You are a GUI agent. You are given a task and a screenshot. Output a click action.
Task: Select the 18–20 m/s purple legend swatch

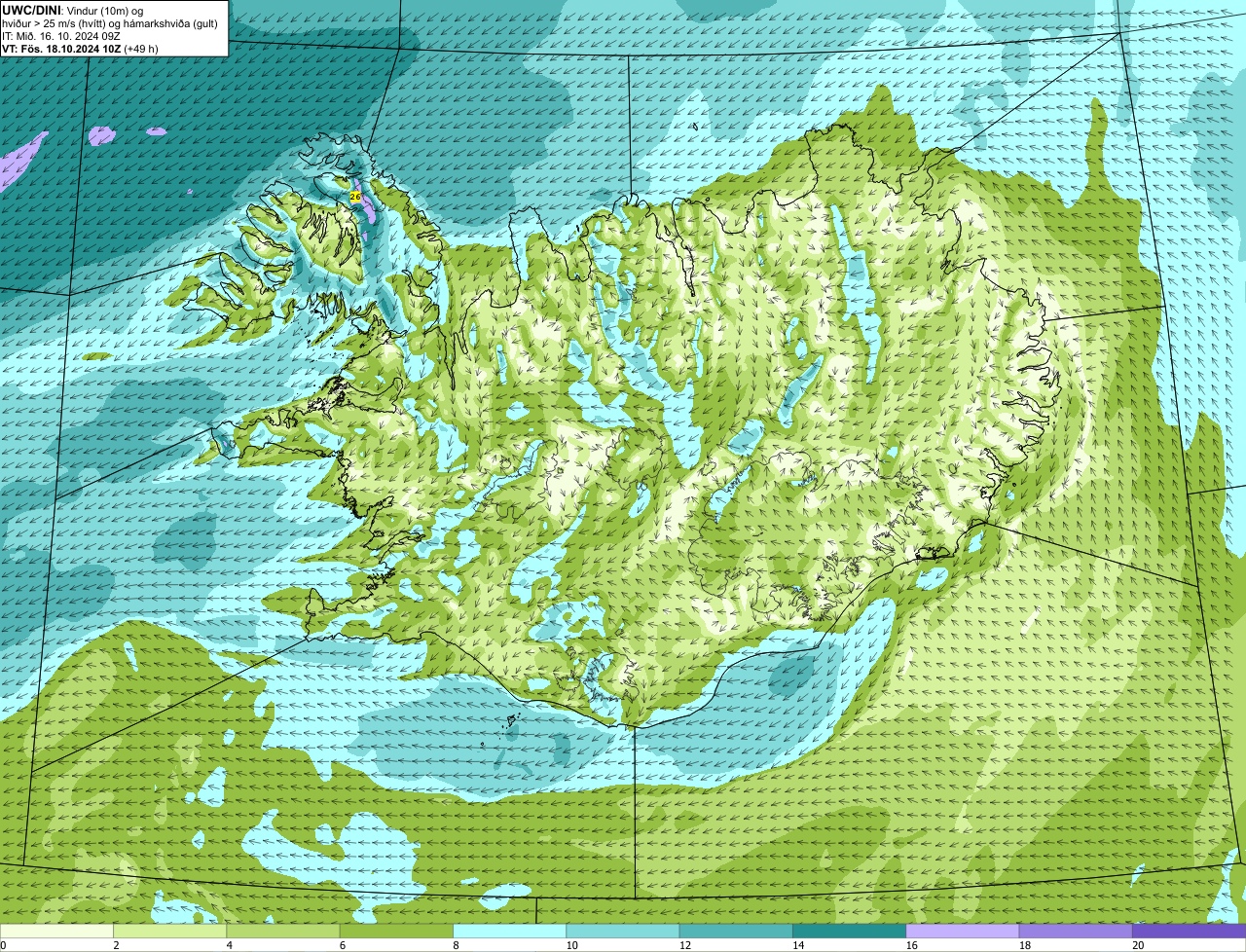pos(1076,931)
